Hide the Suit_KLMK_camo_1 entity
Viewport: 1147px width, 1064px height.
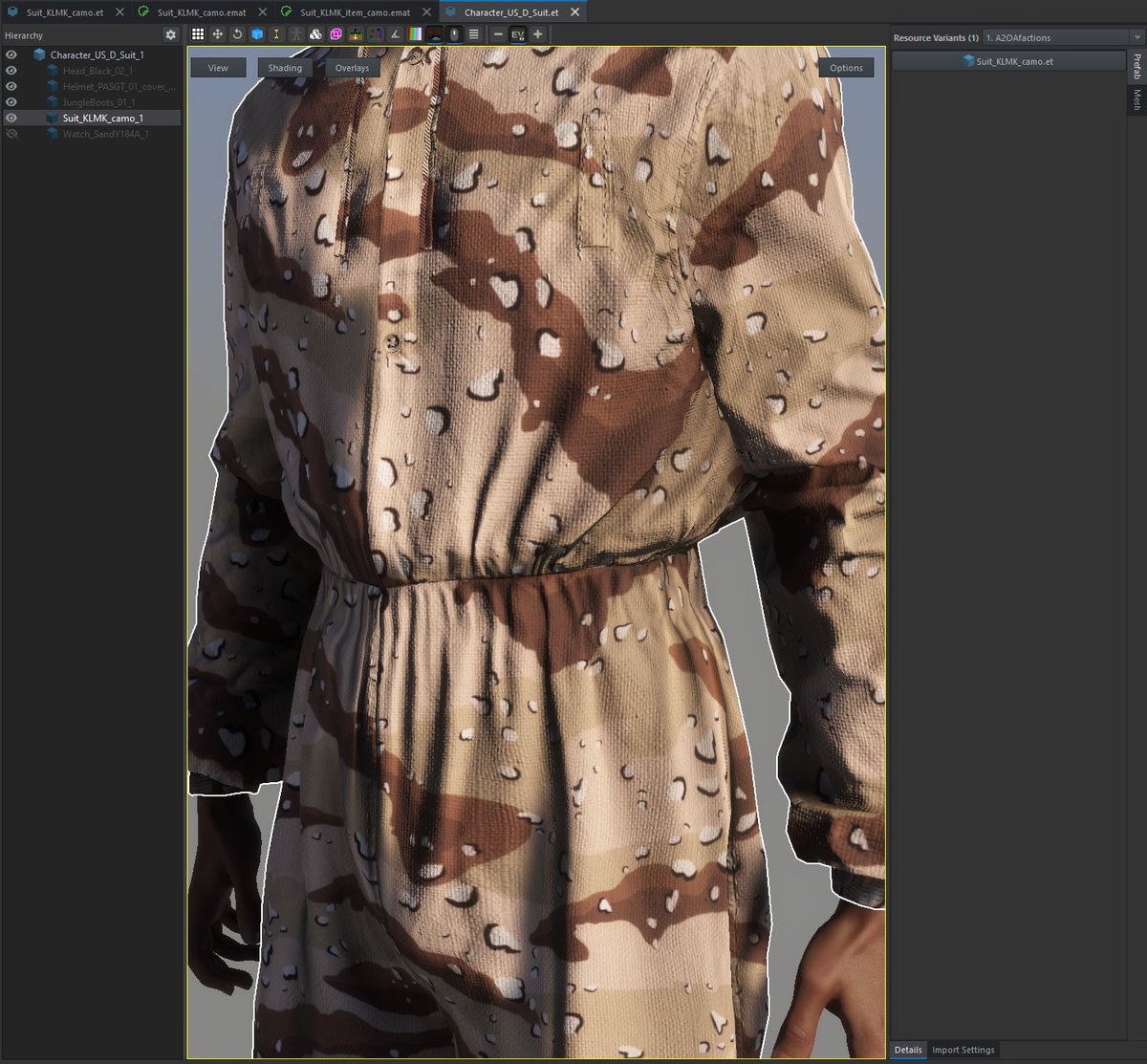11,119
